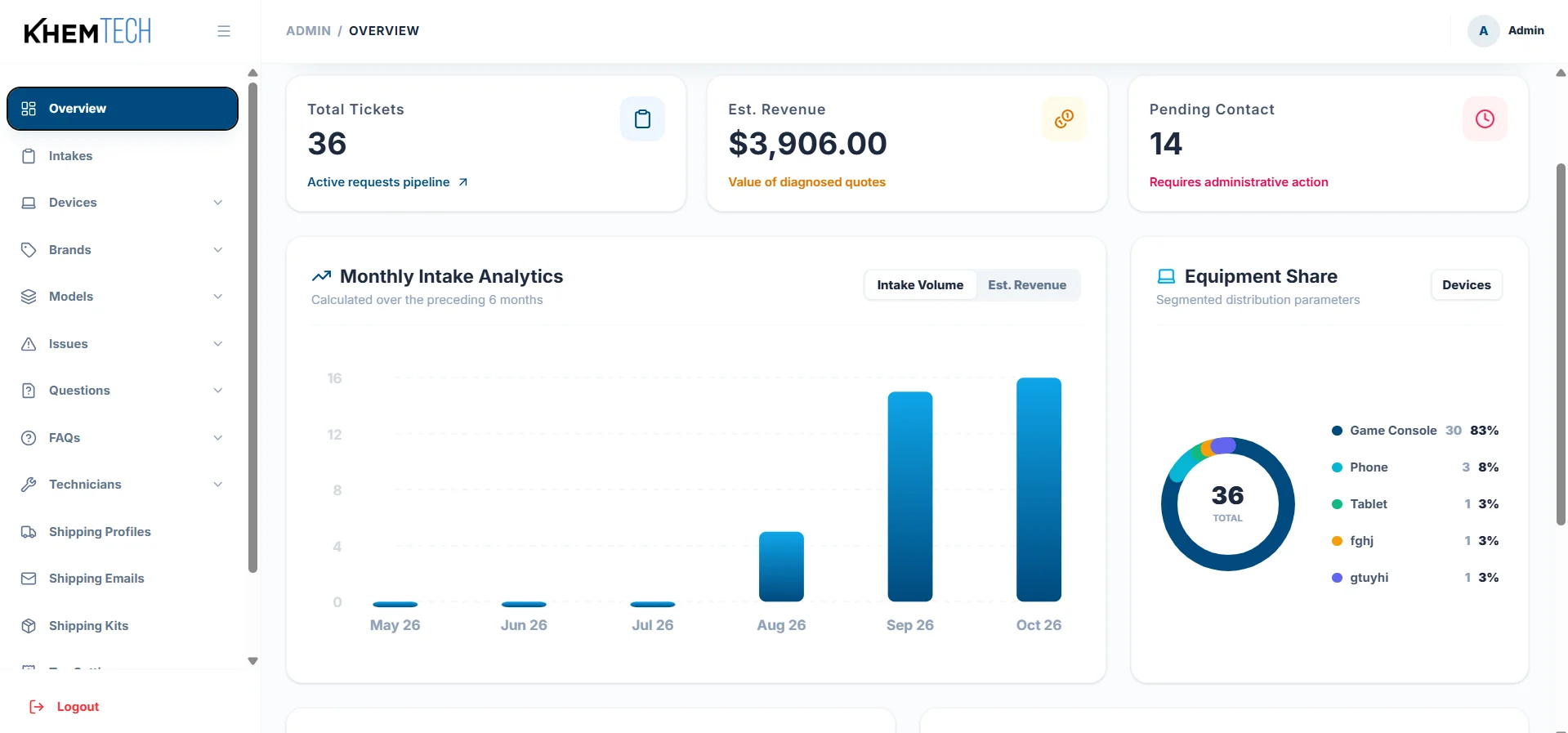Click the sidebar scroll down arrow

click(252, 661)
